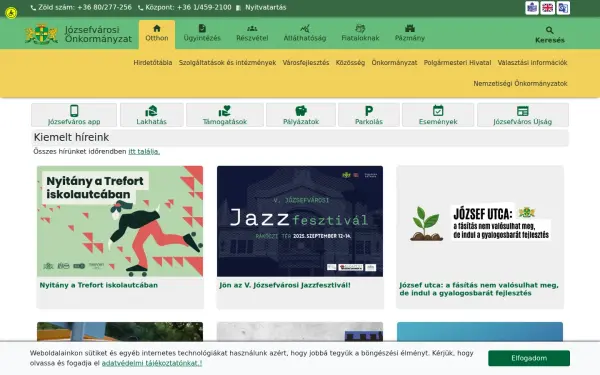Click the Józsefváros coat of arms logo
This screenshot has width=600, height=375.
42,34
